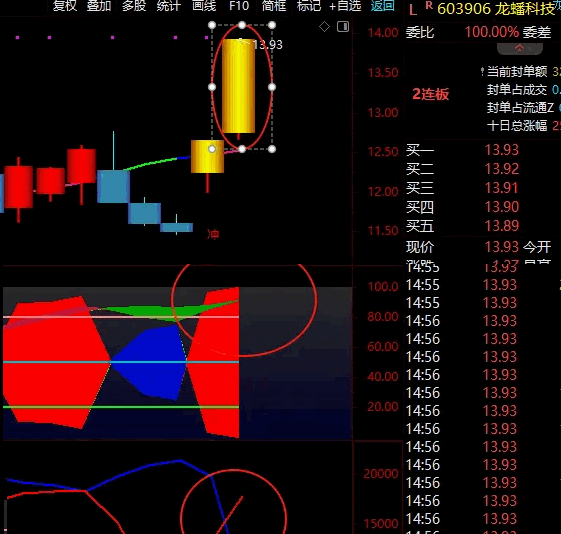561x534 pixels.
Task: Click the 买四 bid price 13.90
Action: [x=502, y=207]
